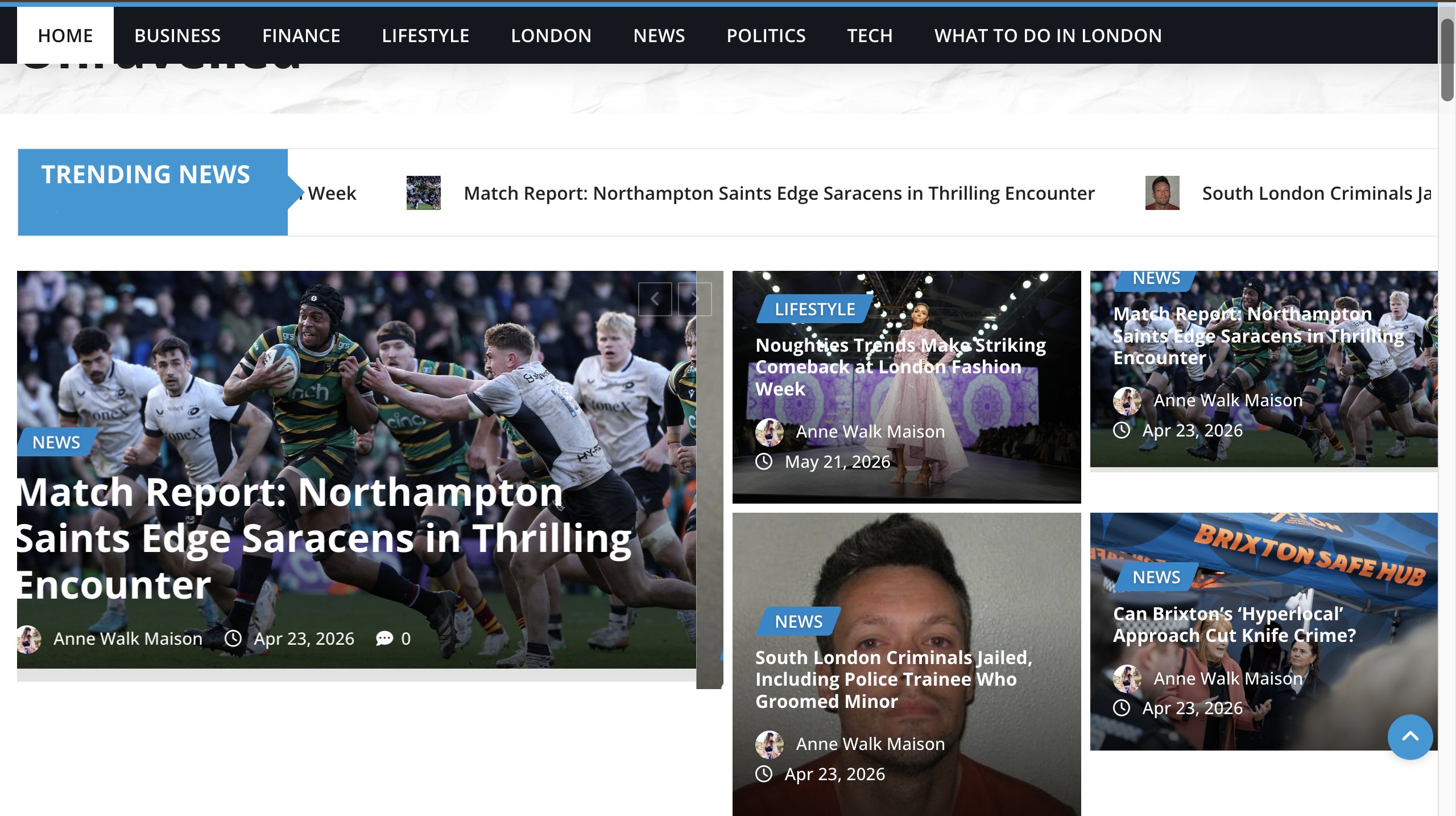Click clock icon next to May 21, 2026

point(764,461)
